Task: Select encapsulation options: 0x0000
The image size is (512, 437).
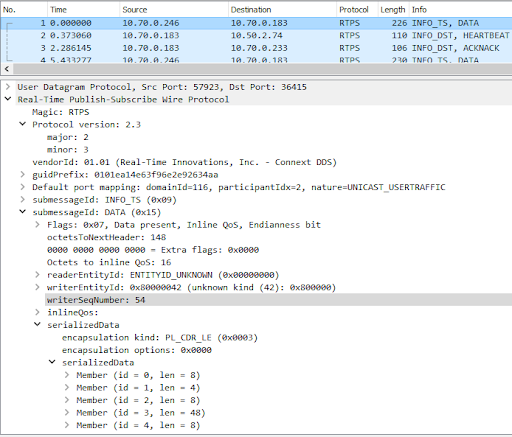Action: click(137, 350)
